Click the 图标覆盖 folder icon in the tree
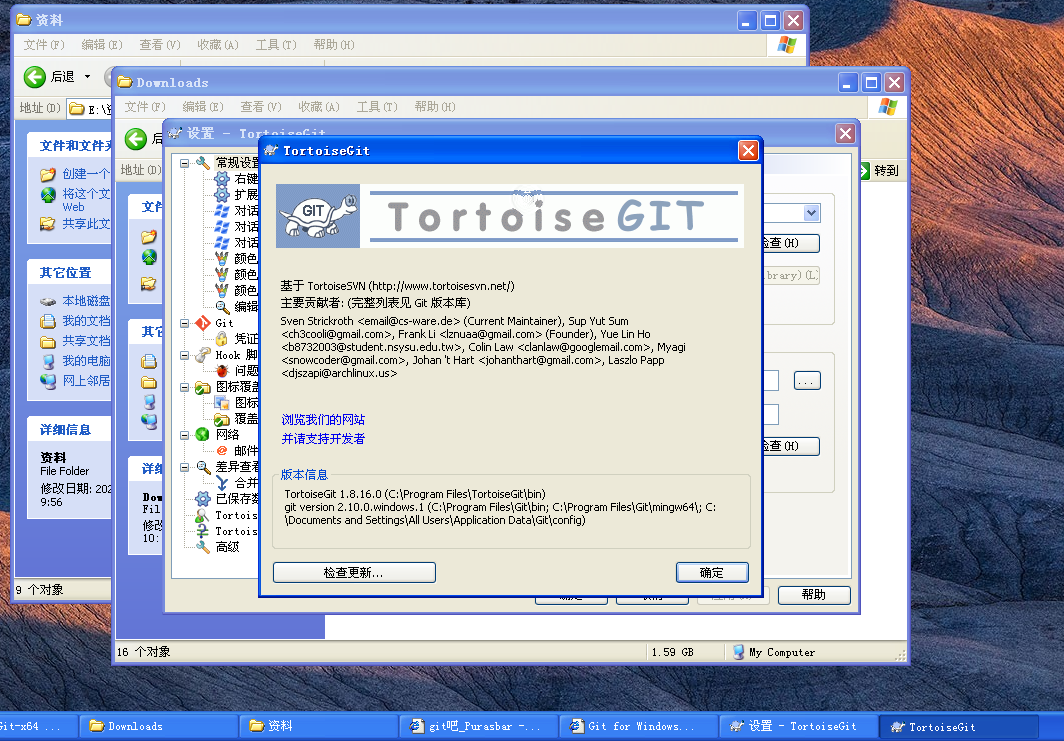 (x=202, y=387)
